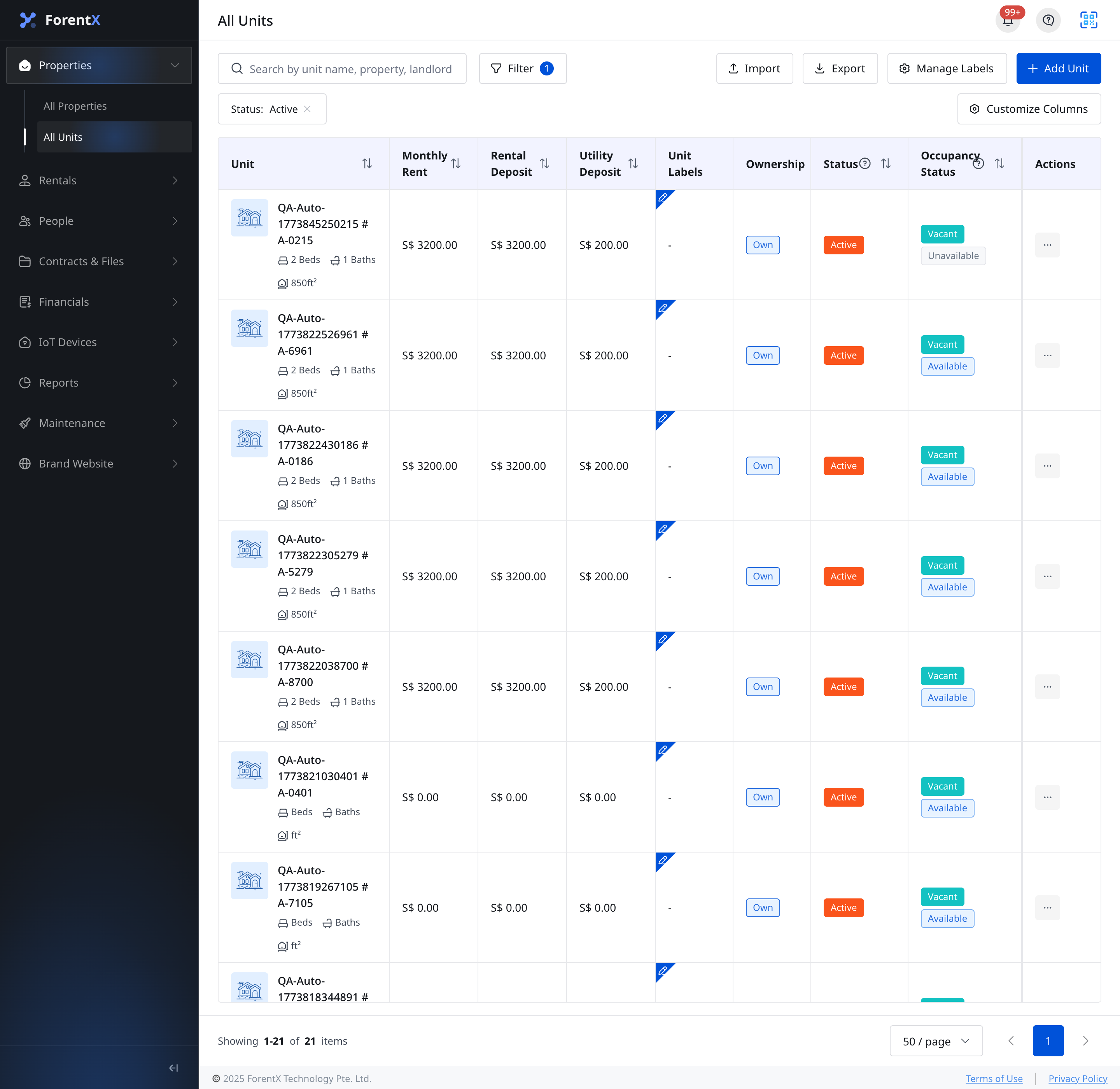Click the Export button

[840, 68]
